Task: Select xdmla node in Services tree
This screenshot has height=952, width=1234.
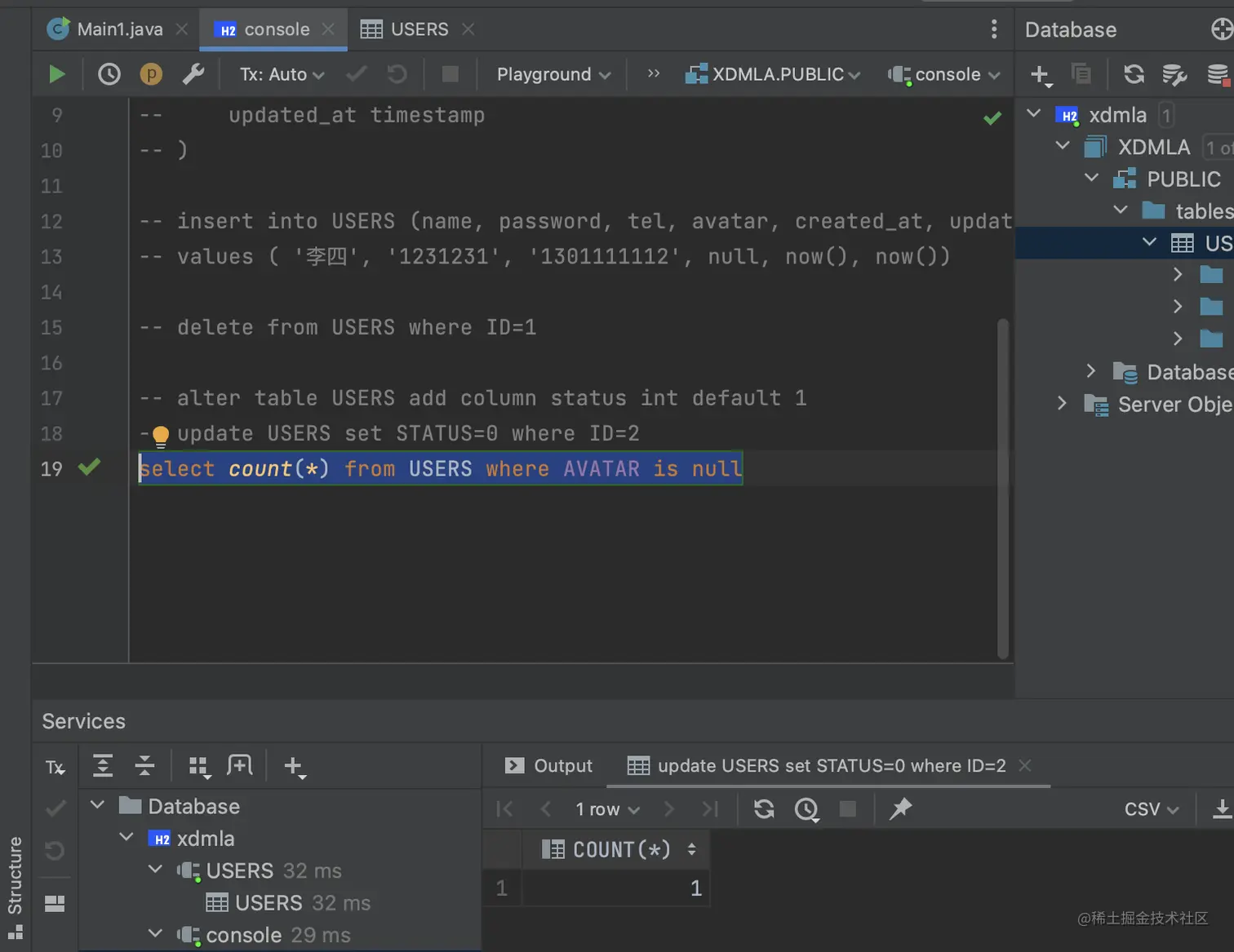Action: (x=192, y=839)
